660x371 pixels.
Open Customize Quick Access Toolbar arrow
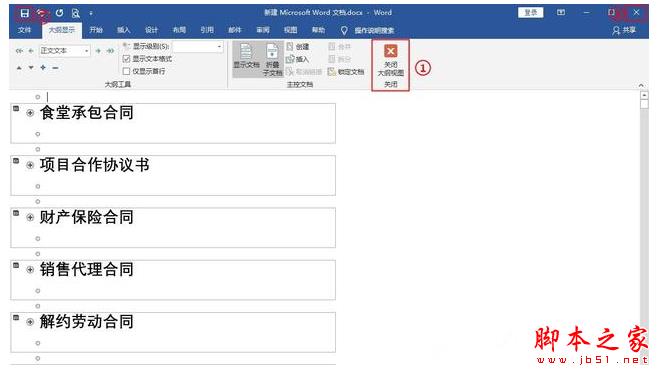coord(91,13)
